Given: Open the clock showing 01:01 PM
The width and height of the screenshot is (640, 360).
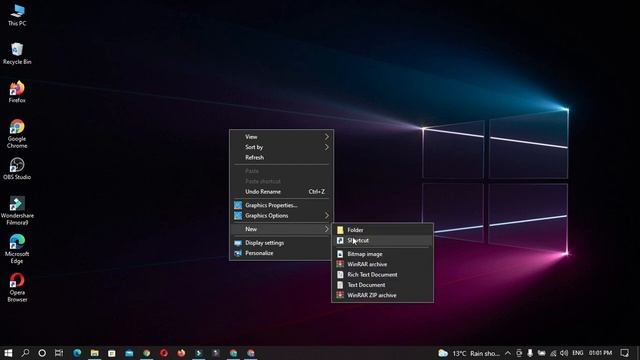Looking at the screenshot, I should pos(600,353).
